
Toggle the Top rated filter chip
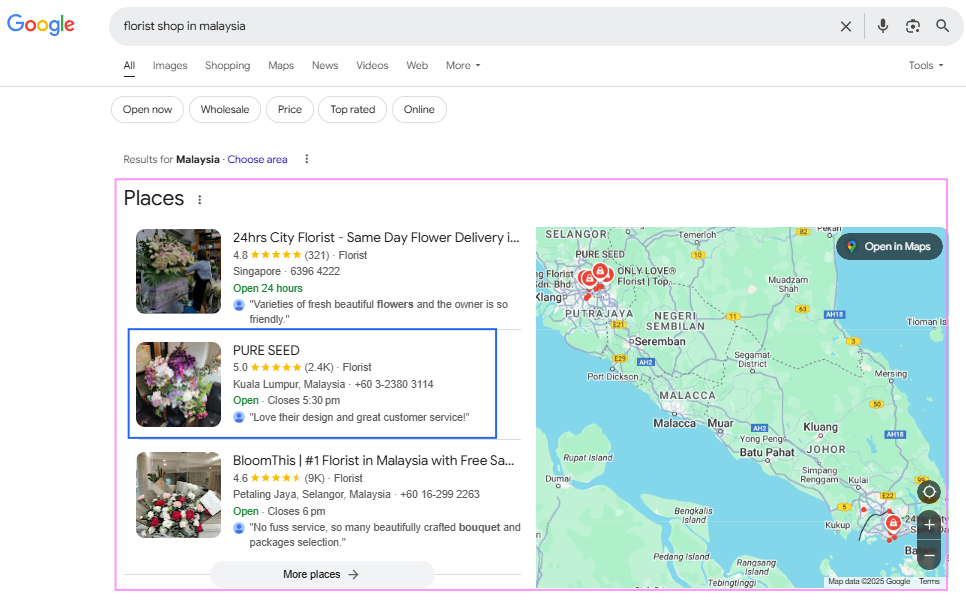pos(352,110)
